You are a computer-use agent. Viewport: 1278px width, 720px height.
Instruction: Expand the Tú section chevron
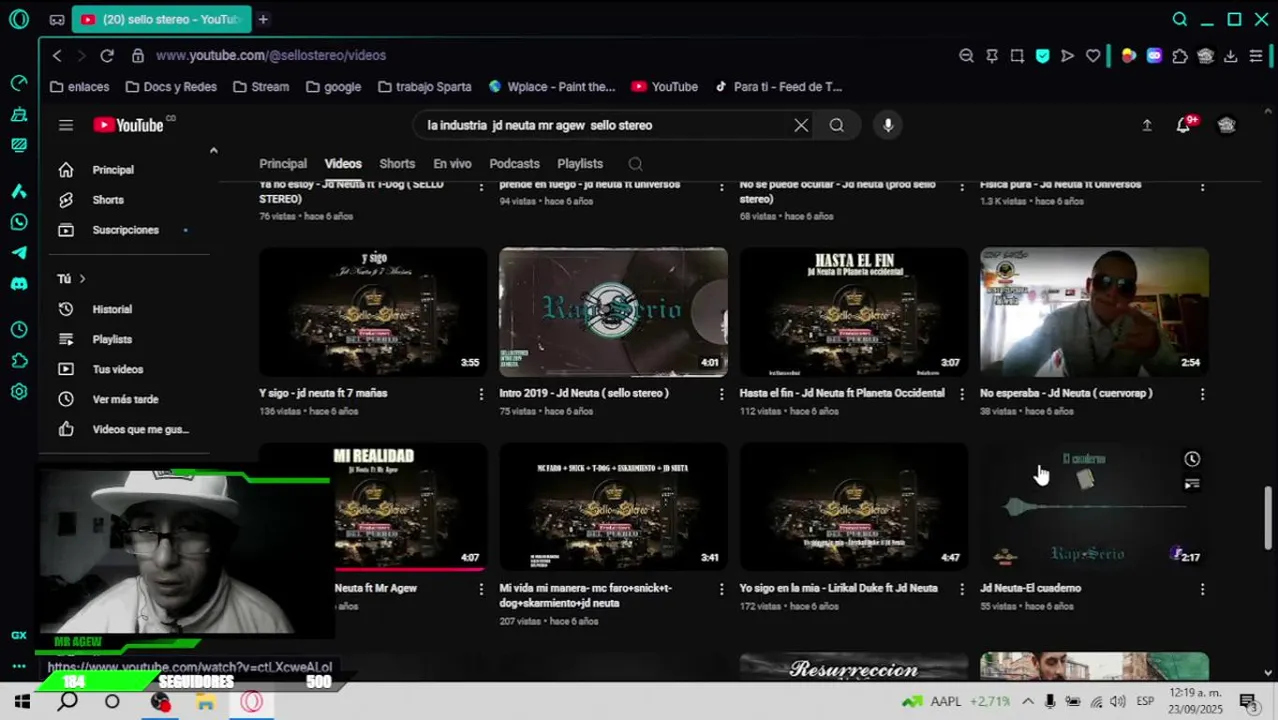click(x=82, y=279)
